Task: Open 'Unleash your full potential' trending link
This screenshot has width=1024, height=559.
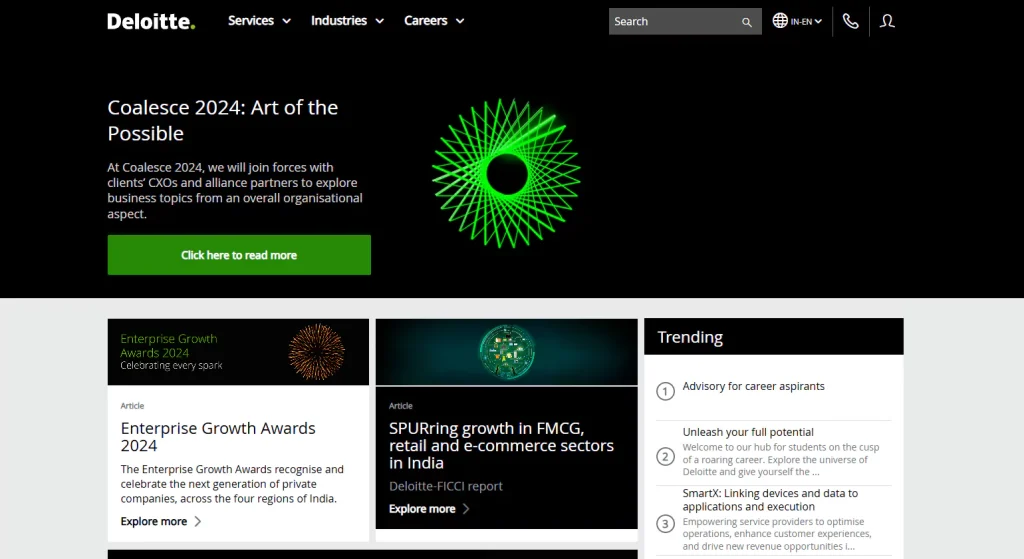Action: coord(748,432)
